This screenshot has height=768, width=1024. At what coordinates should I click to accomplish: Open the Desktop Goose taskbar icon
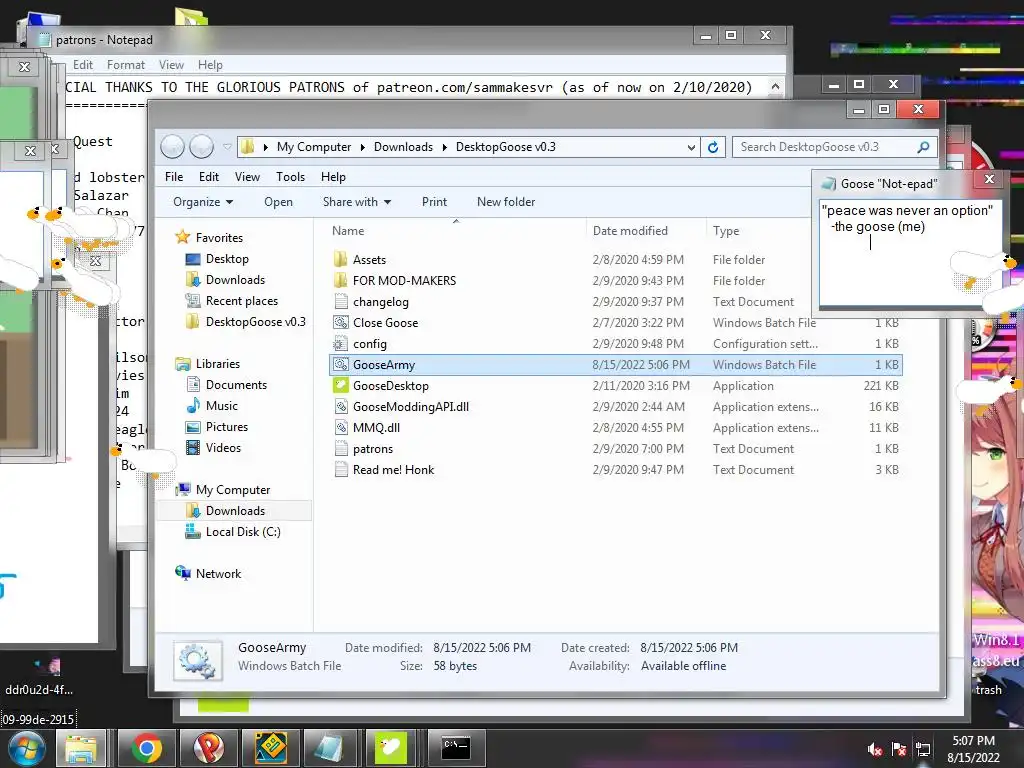tap(391, 748)
